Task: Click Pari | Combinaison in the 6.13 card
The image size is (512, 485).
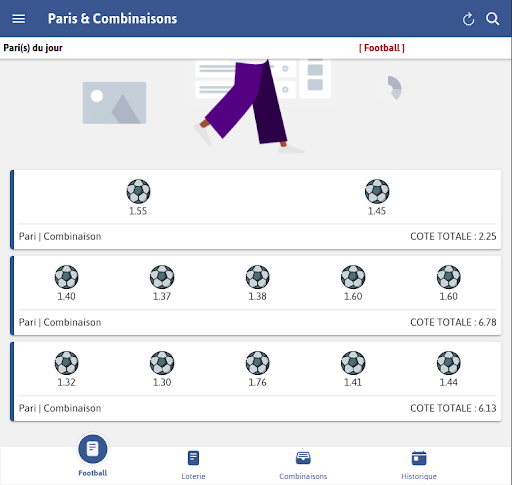Action: 60,408
